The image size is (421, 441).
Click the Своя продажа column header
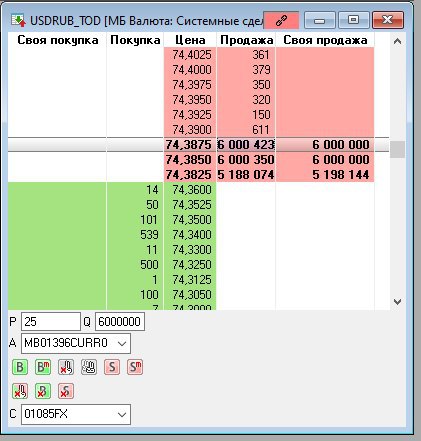tap(325, 40)
